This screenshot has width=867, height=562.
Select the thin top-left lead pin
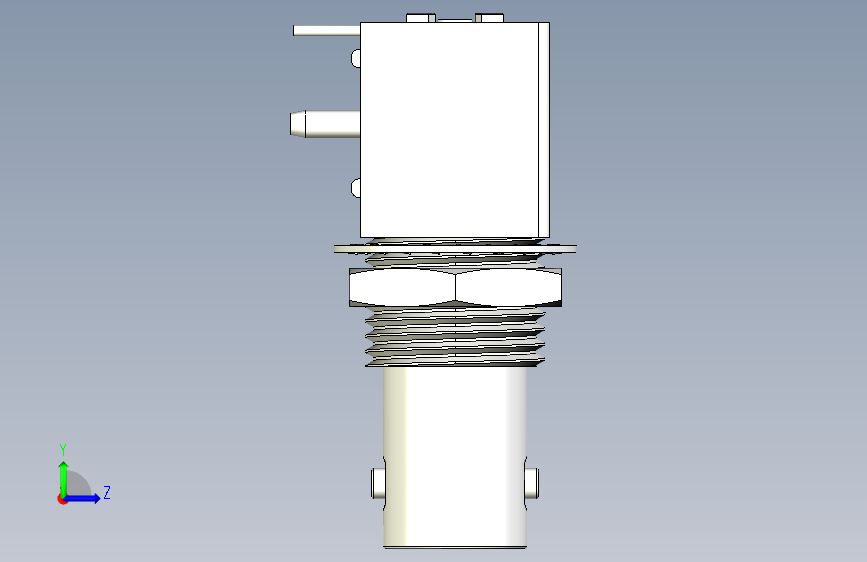[x=326, y=31]
